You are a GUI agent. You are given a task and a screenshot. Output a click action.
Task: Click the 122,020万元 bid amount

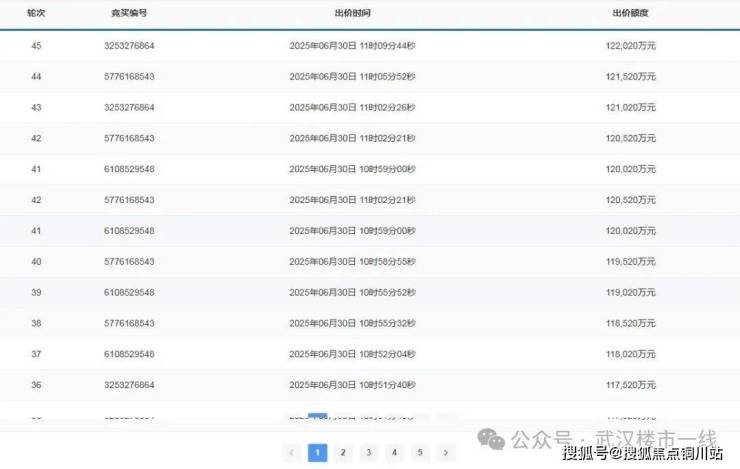point(630,46)
